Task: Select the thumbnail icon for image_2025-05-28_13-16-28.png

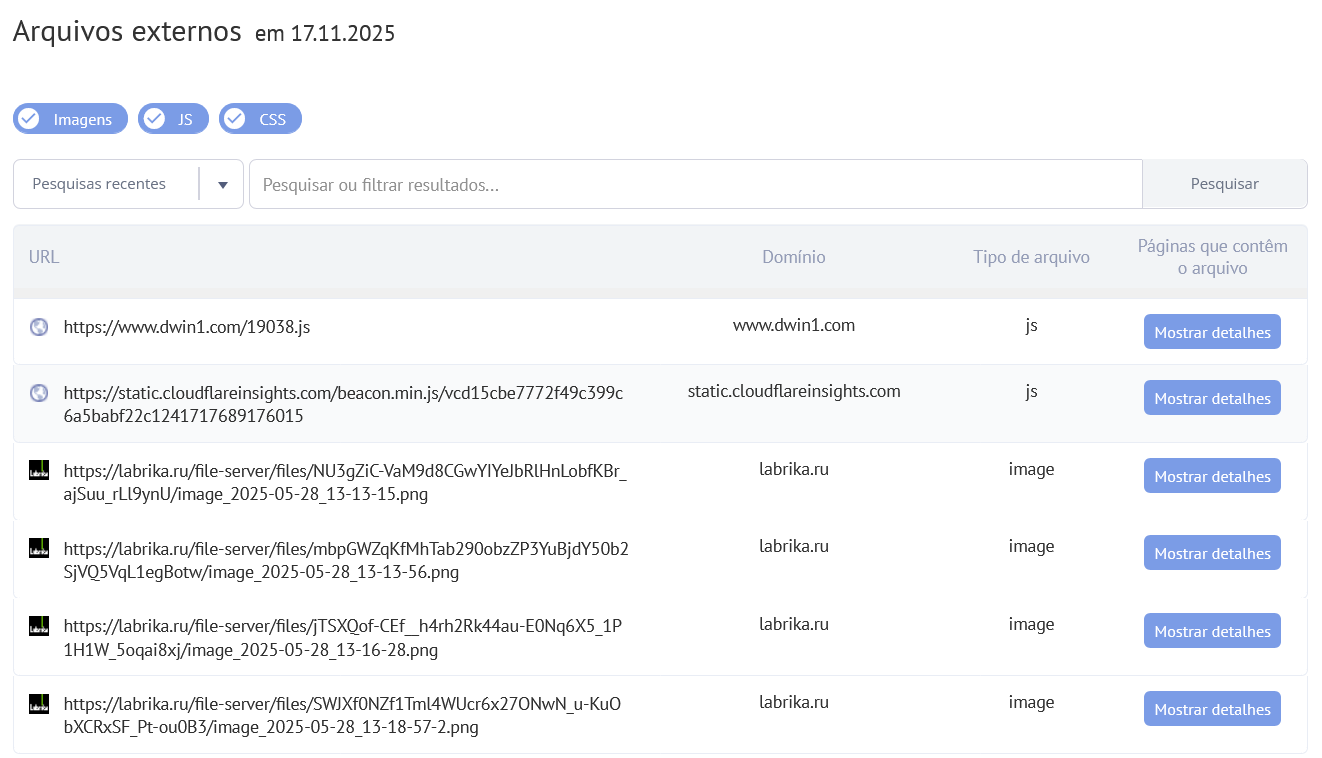Action: tap(38, 625)
